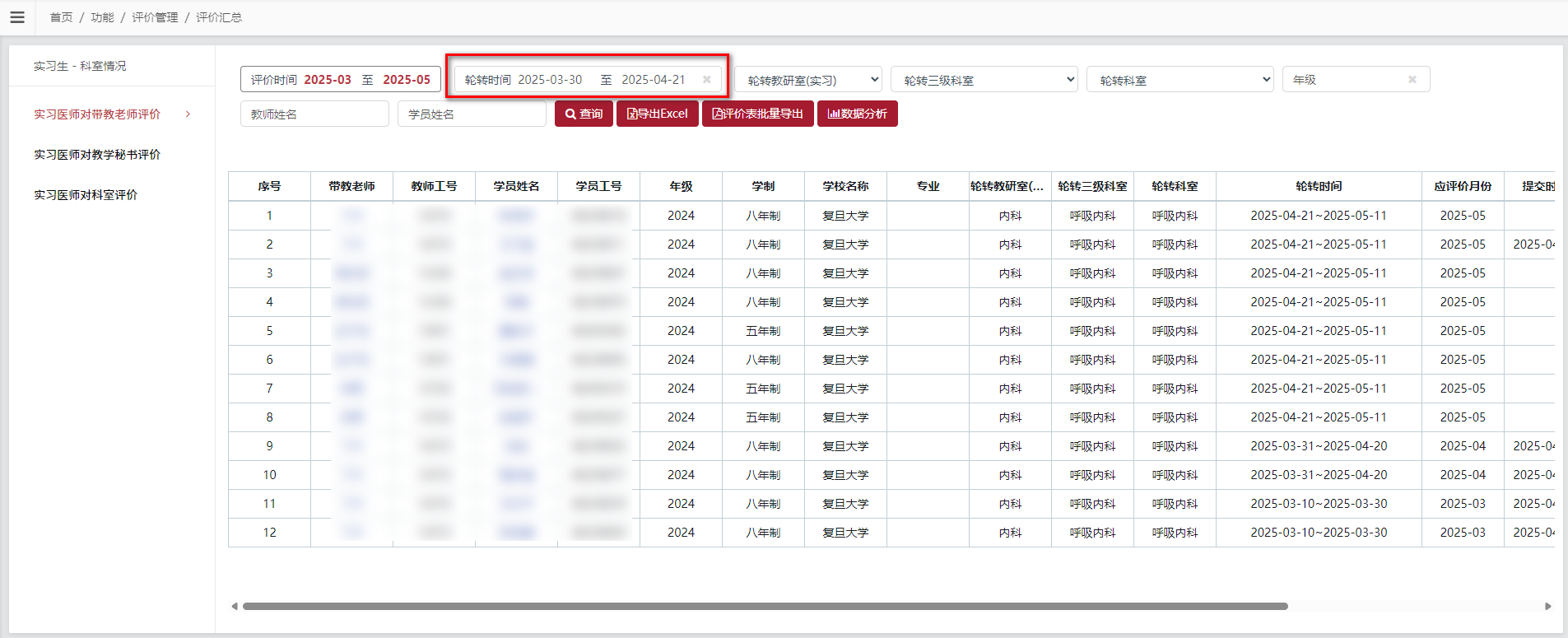The height and width of the screenshot is (638, 1568).
Task: Click the 教师工号 column header
Action: pos(434,186)
